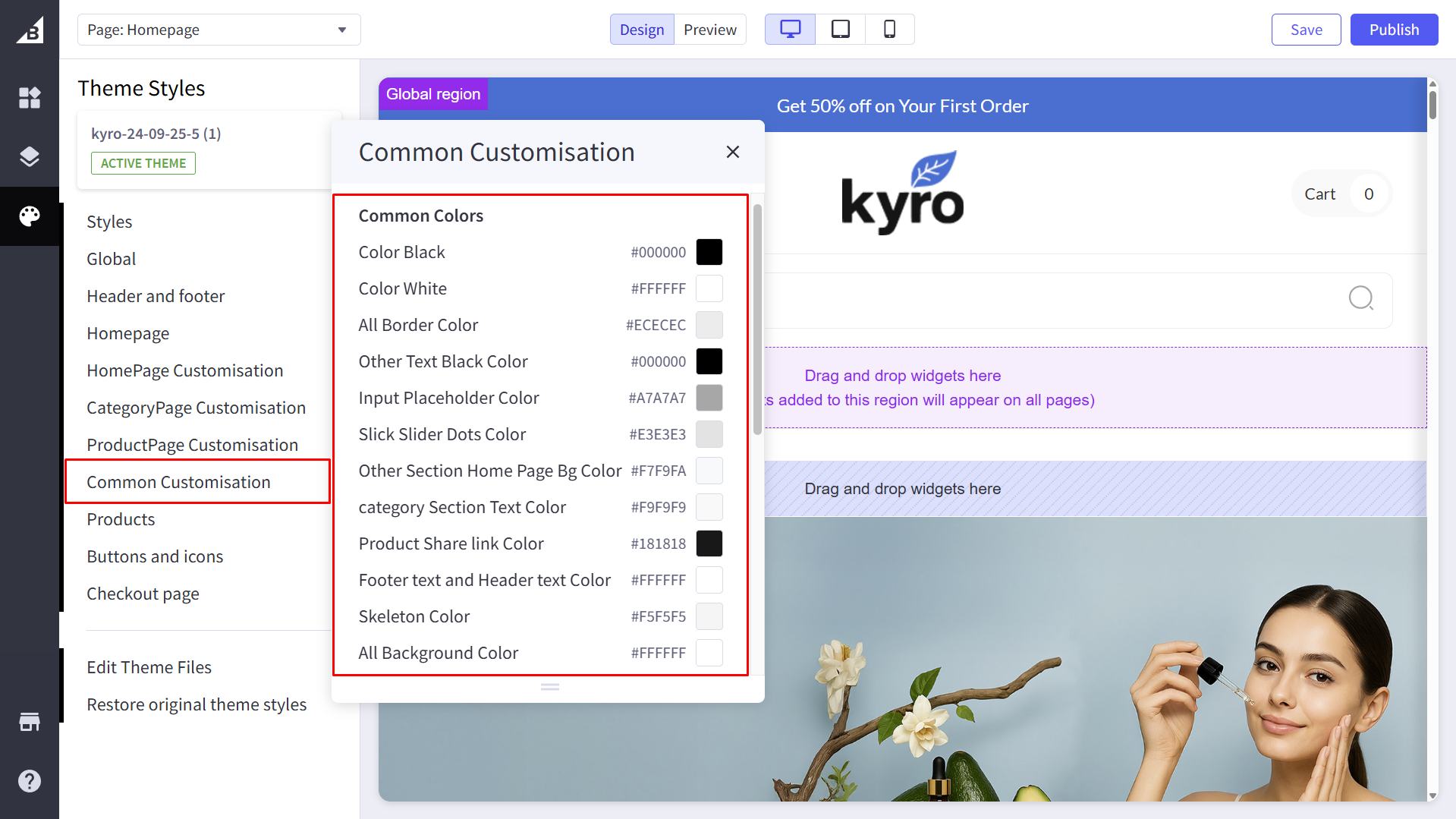Viewport: 1456px width, 819px height.
Task: Open Buttons and icons settings
Action: pyautogui.click(x=155, y=556)
